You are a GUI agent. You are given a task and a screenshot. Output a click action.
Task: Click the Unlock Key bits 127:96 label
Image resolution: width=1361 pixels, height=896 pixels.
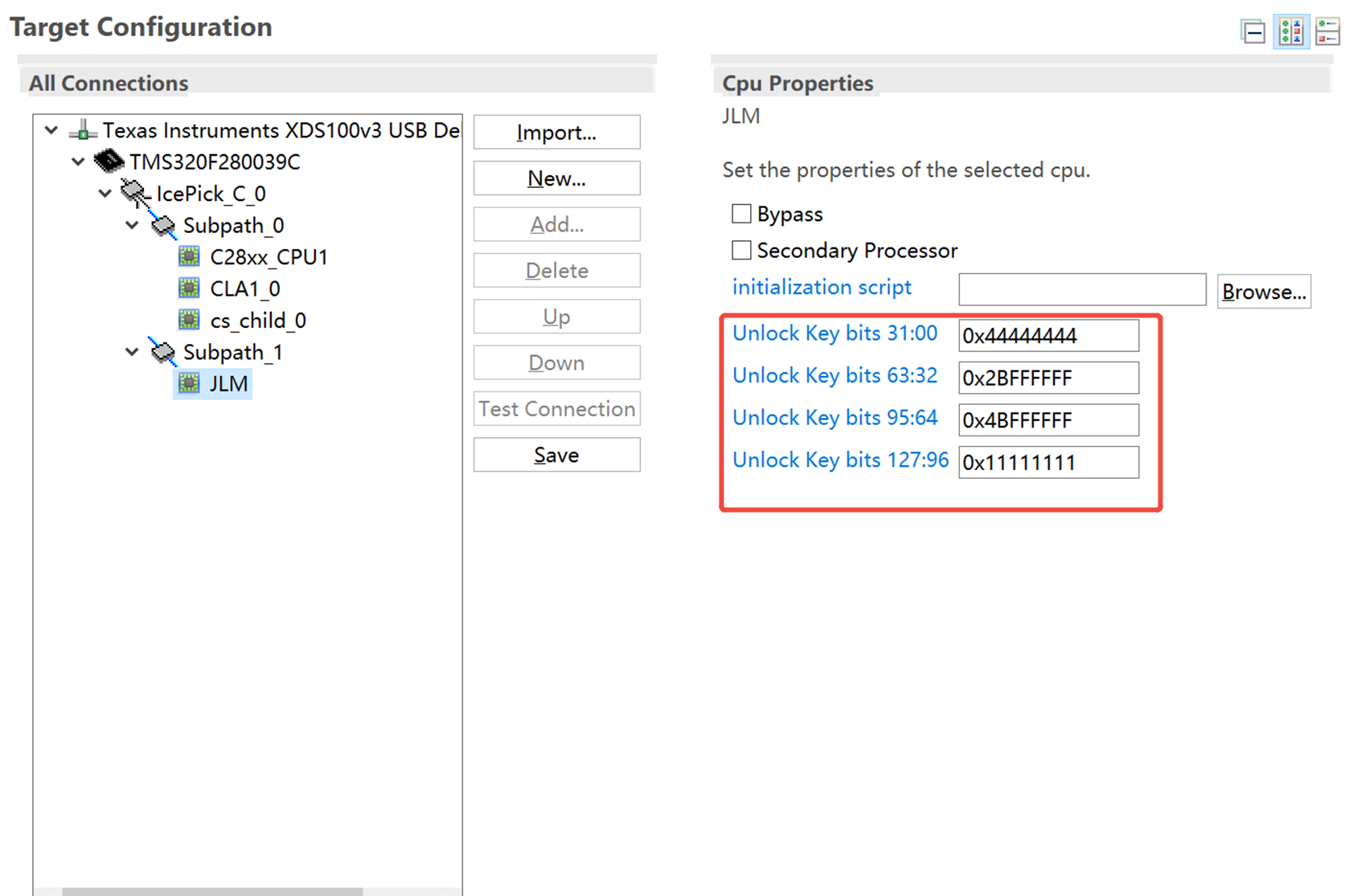pos(840,460)
